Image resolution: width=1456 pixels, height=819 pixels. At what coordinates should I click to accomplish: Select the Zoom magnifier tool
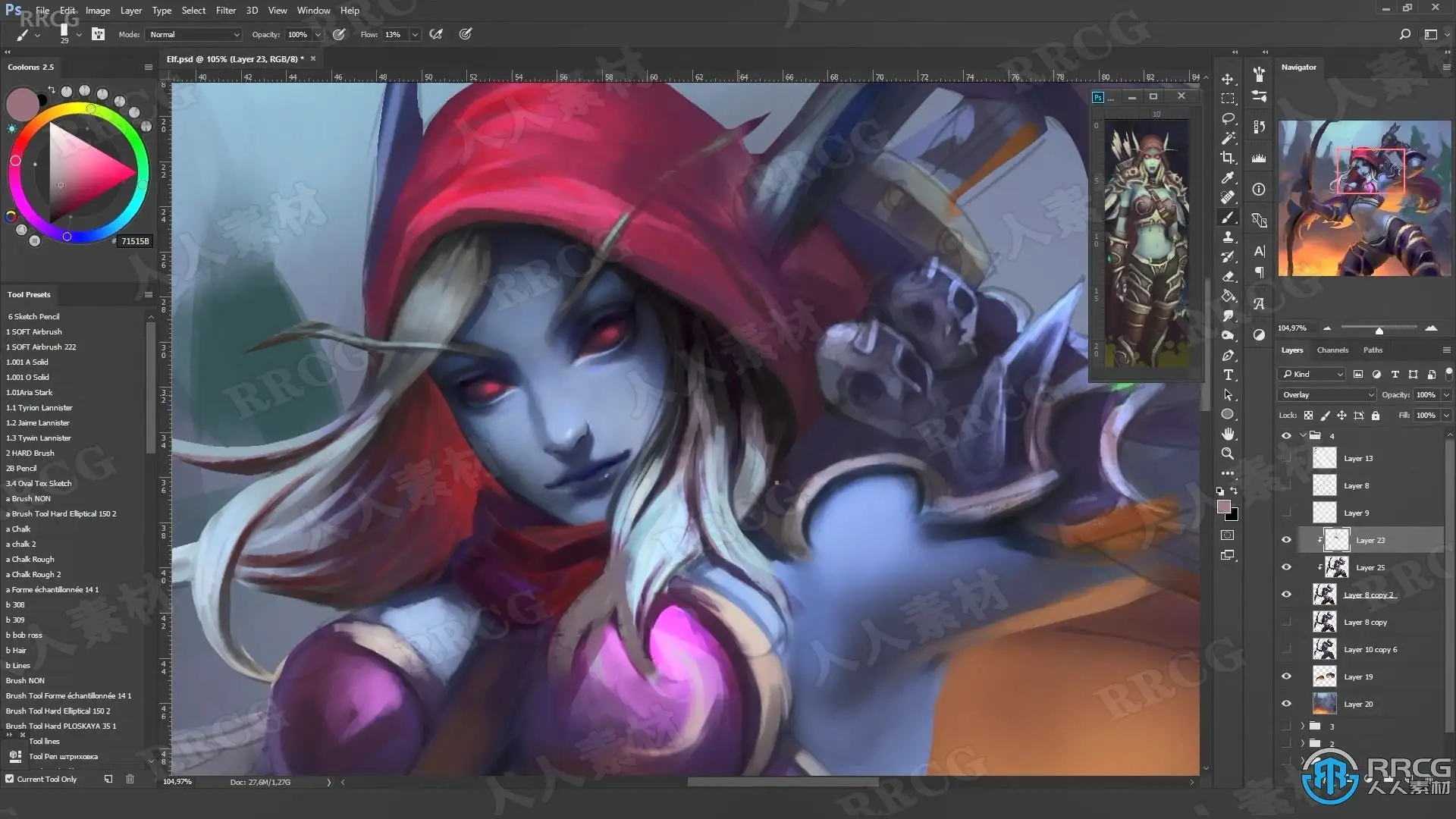pos(1228,453)
